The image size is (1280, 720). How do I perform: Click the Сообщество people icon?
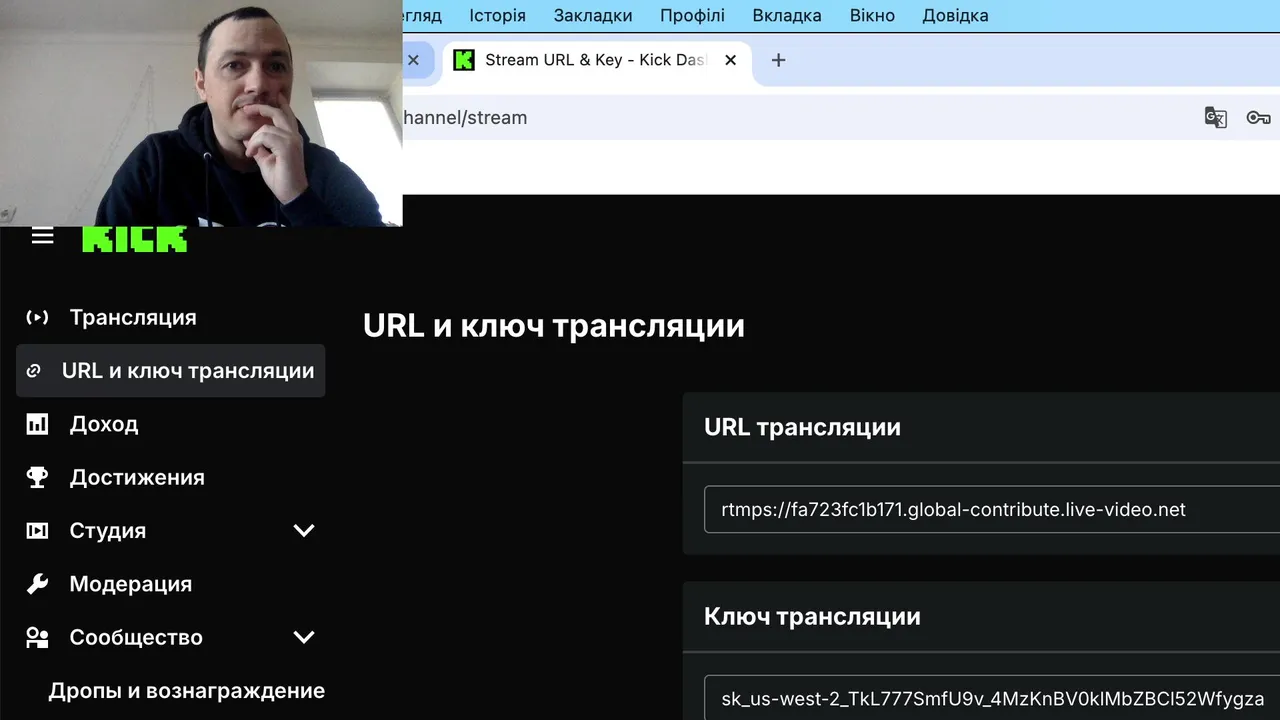click(x=37, y=637)
